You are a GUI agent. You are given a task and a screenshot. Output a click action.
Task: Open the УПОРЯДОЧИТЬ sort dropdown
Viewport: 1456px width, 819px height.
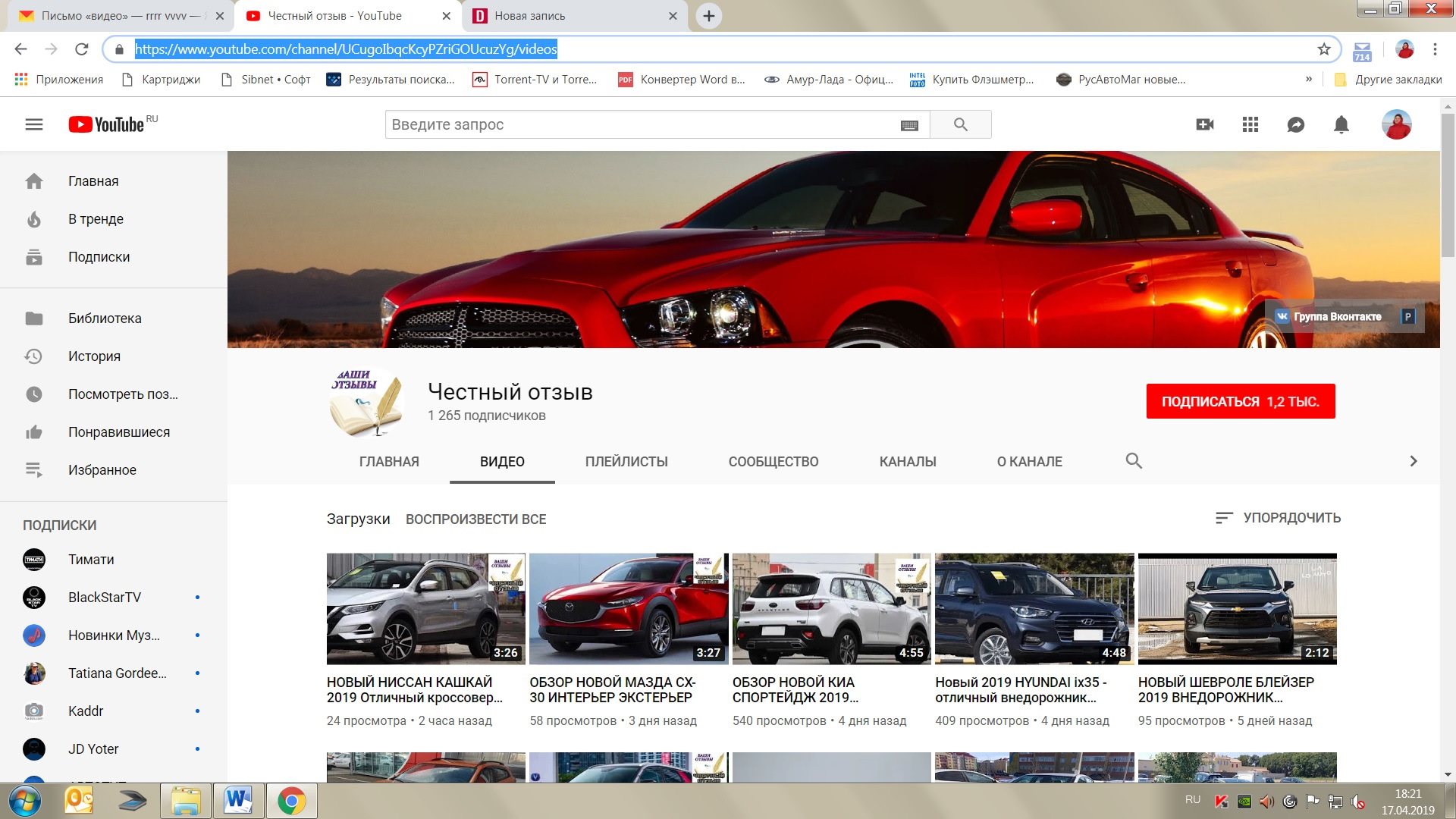1278,518
